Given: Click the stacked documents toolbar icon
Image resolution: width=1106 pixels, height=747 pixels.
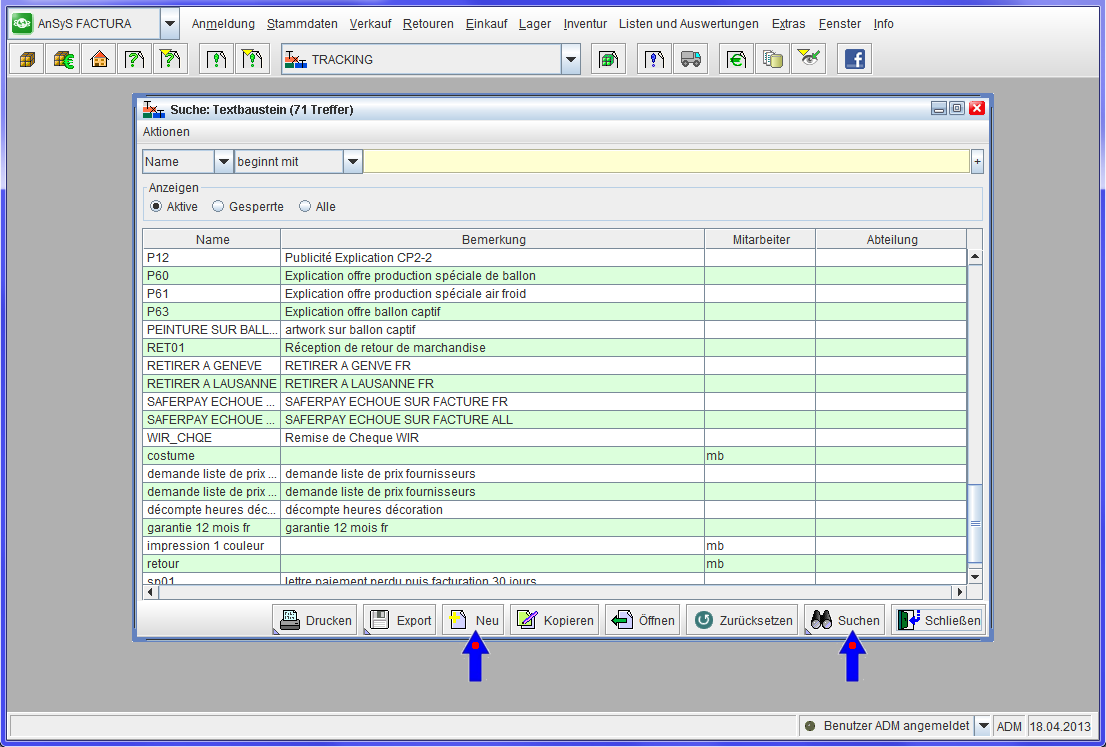Looking at the screenshot, I should [x=772, y=60].
